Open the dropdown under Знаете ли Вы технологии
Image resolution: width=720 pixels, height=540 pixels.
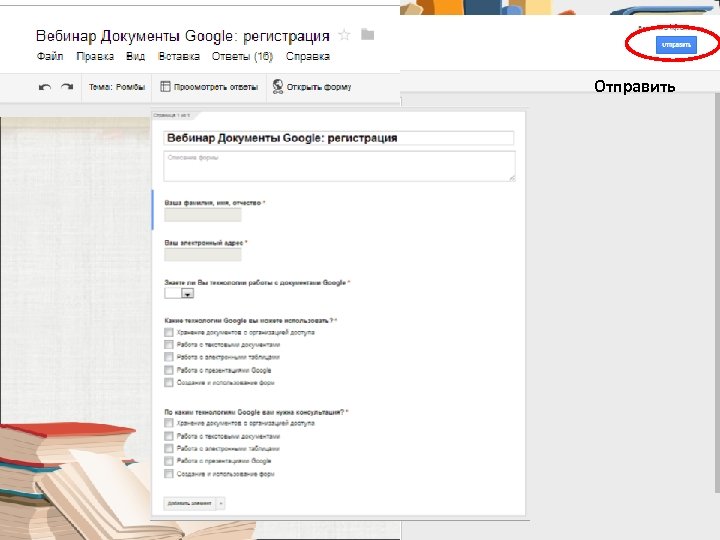[179, 293]
